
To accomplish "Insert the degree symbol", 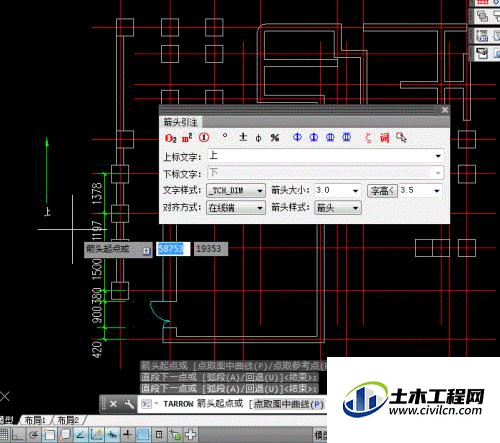I will [x=225, y=136].
